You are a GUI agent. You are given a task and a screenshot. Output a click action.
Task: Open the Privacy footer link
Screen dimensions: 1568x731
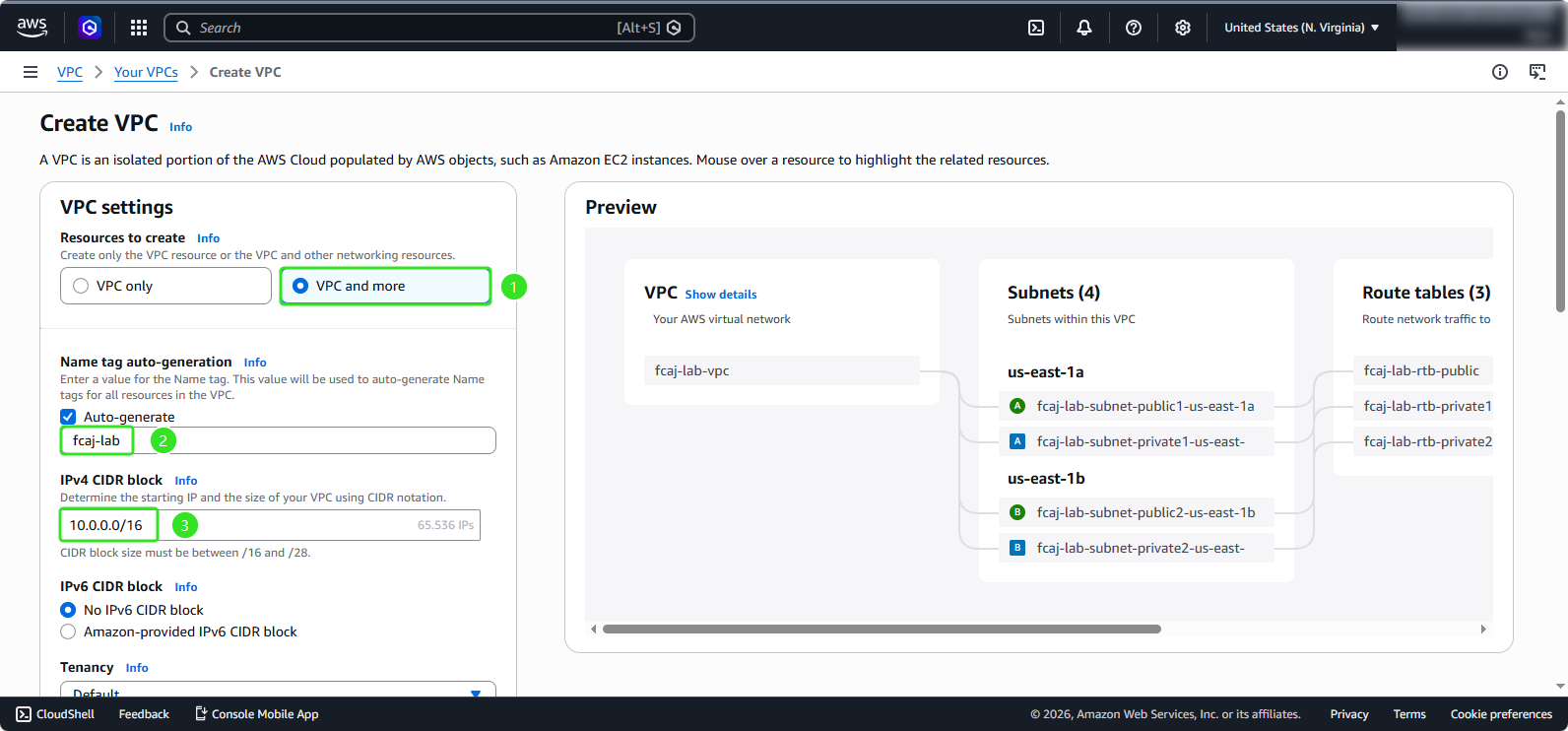pyautogui.click(x=1349, y=714)
